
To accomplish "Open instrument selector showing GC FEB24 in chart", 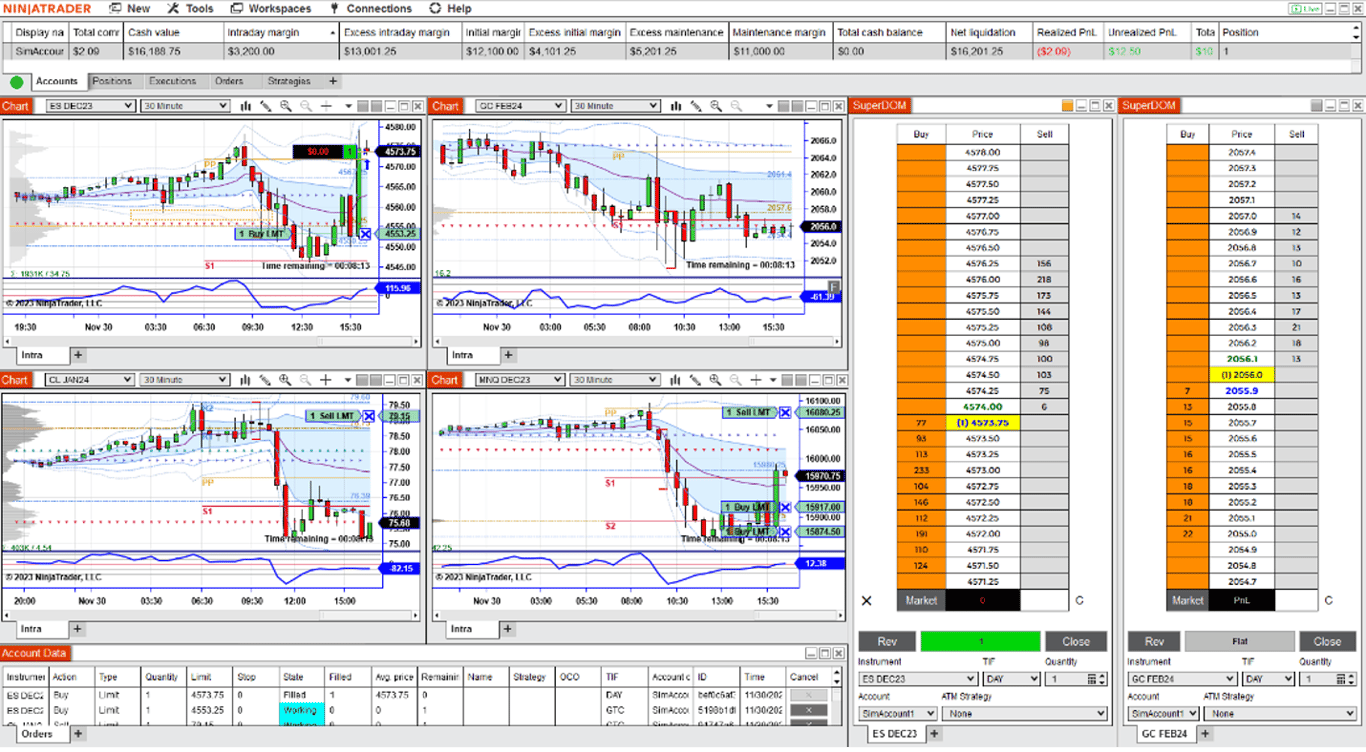I will [520, 106].
